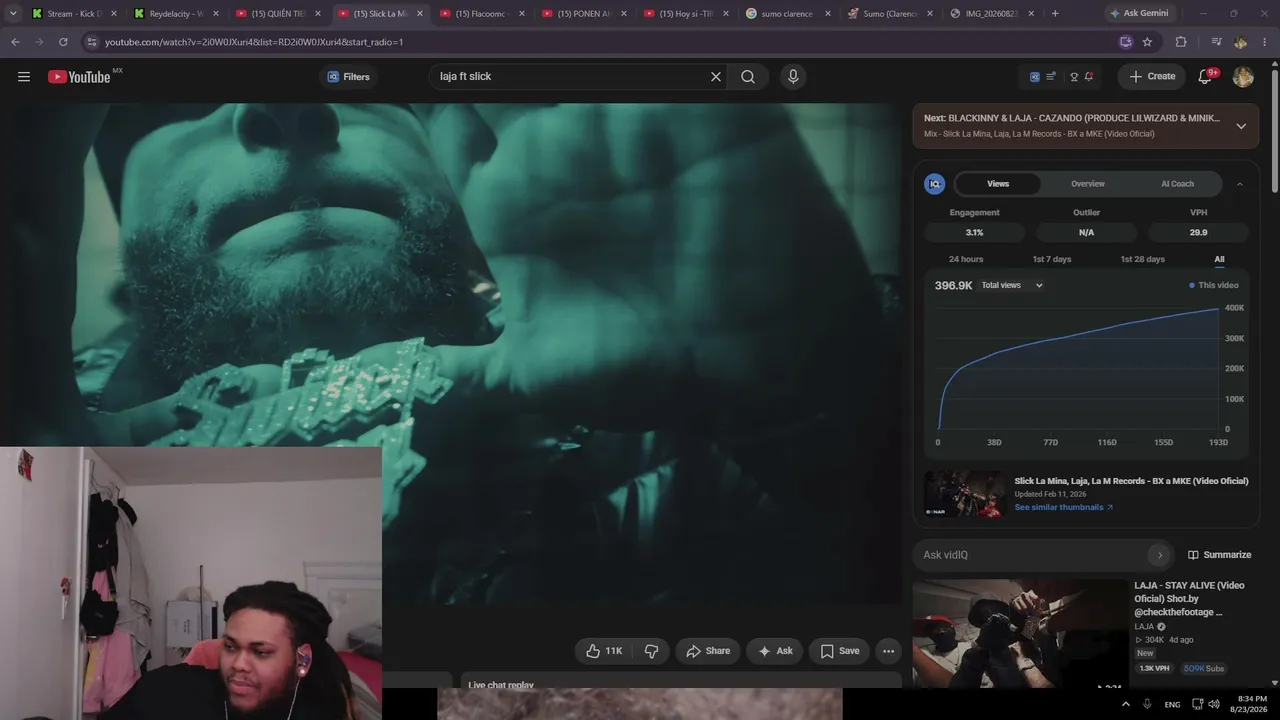Open YouTube notifications bell

(1206, 77)
